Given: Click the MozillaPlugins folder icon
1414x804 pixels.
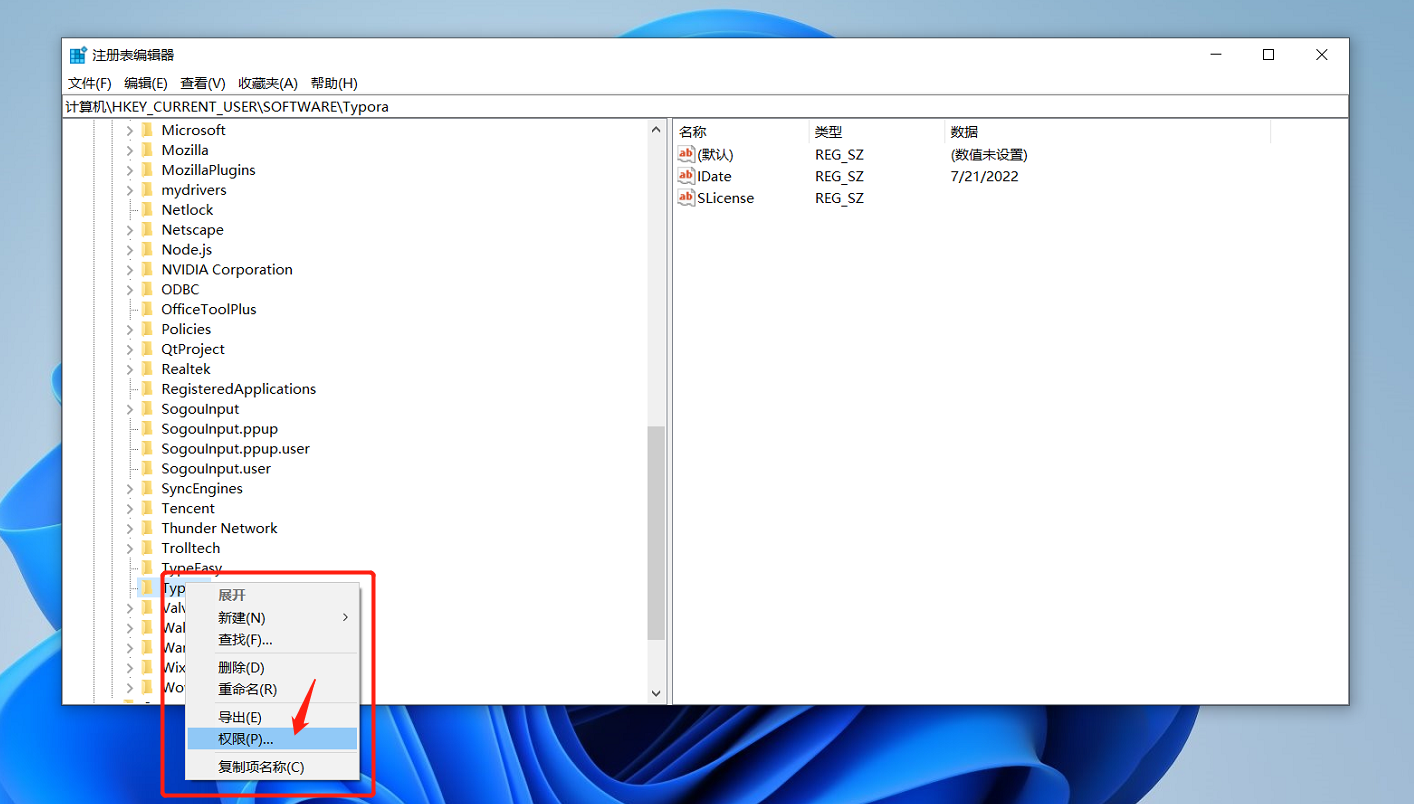Looking at the screenshot, I should tap(147, 170).
